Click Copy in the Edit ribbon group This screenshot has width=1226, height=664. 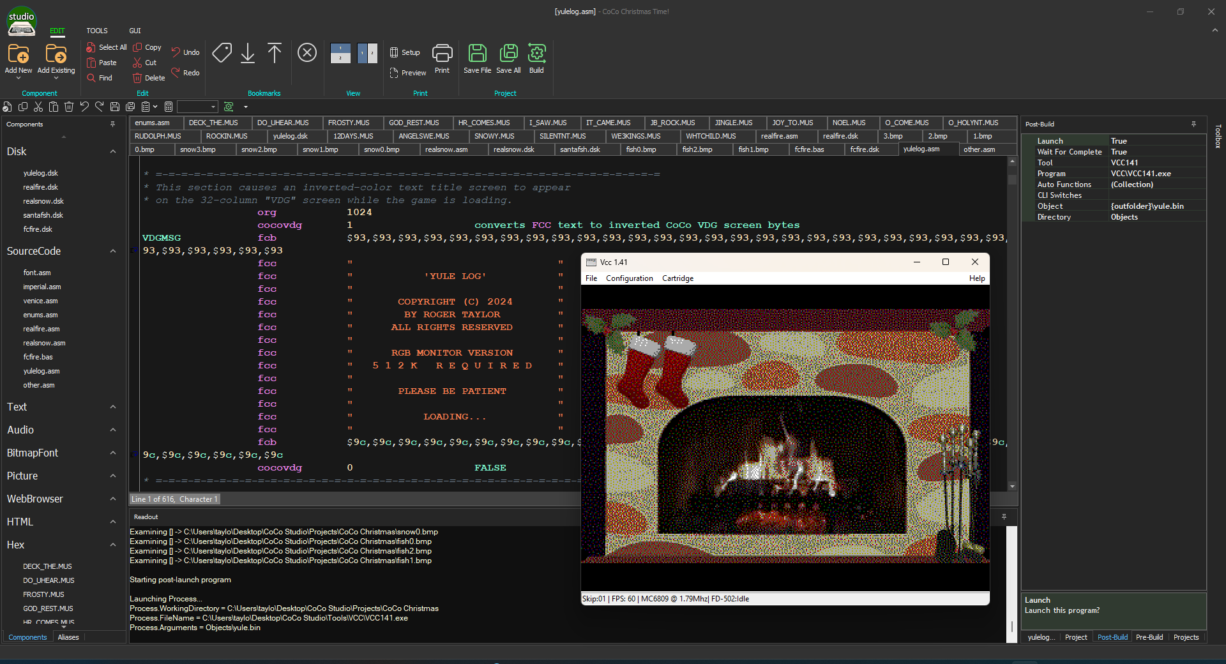(147, 47)
